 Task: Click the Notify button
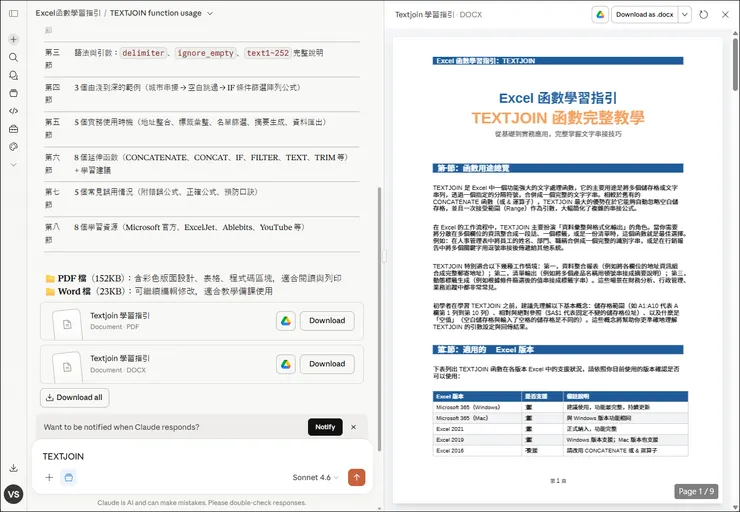[x=325, y=427]
